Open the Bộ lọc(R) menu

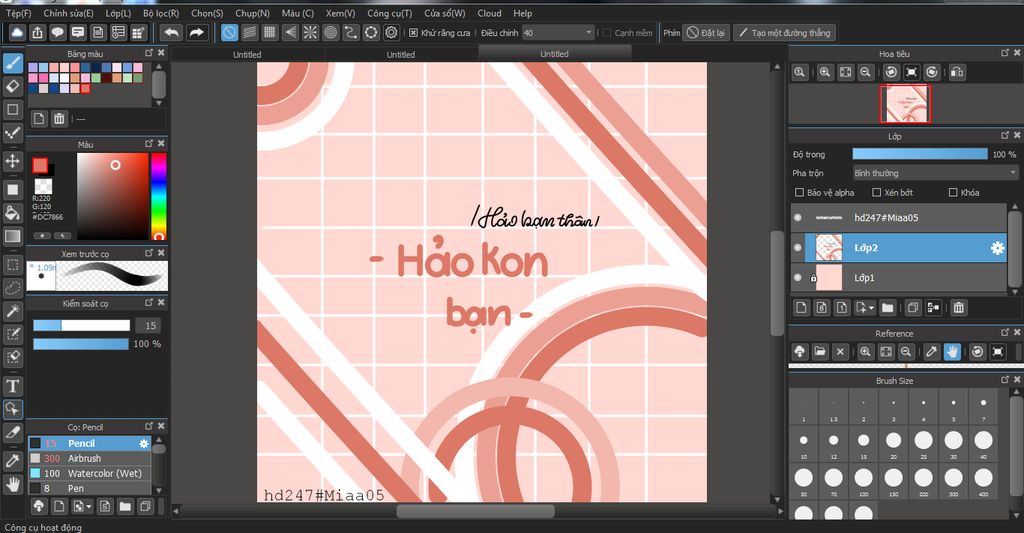tap(161, 13)
